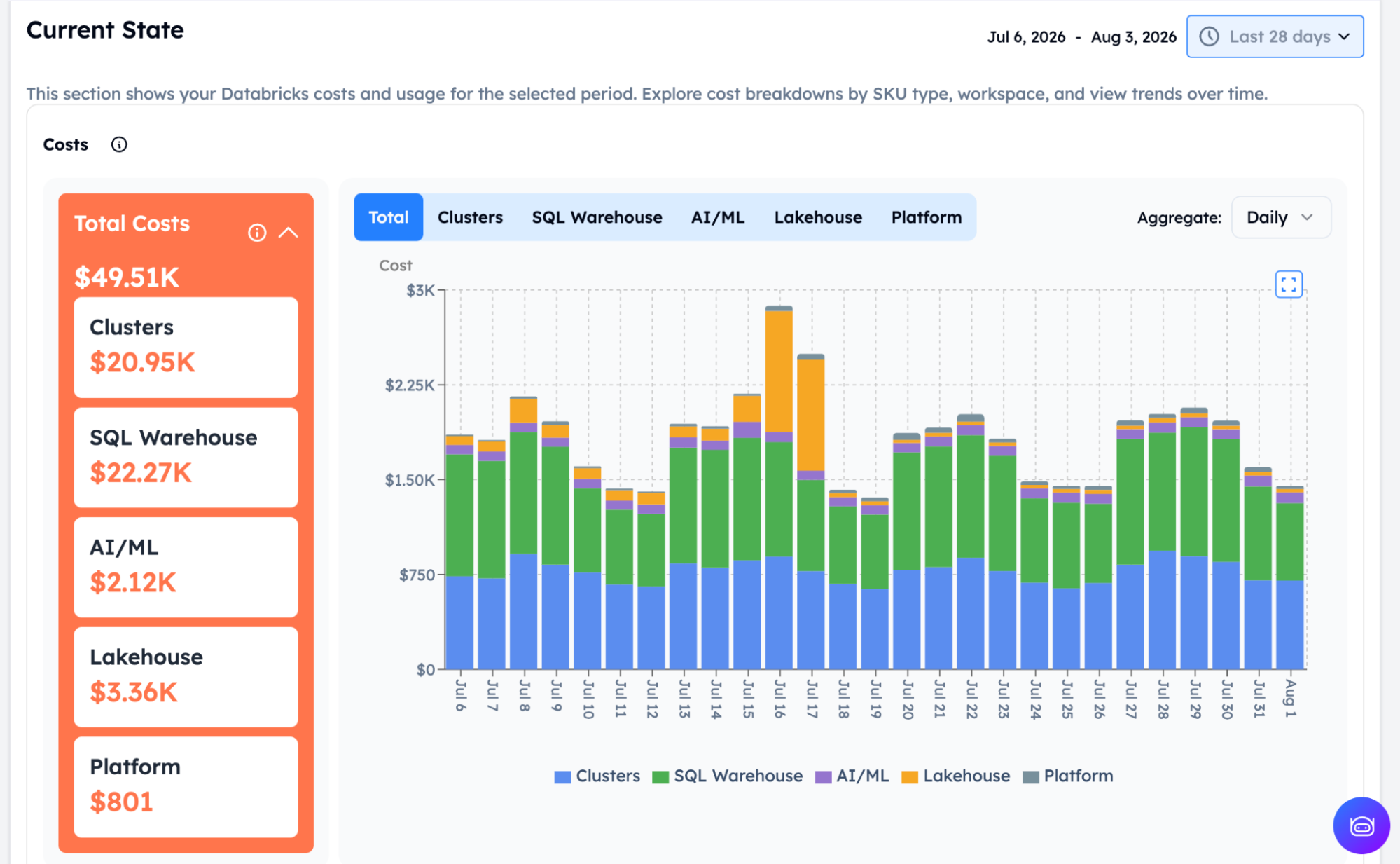Click the Jul 12 bar's blue Clusters segment
The width and height of the screenshot is (1400, 864).
click(651, 628)
